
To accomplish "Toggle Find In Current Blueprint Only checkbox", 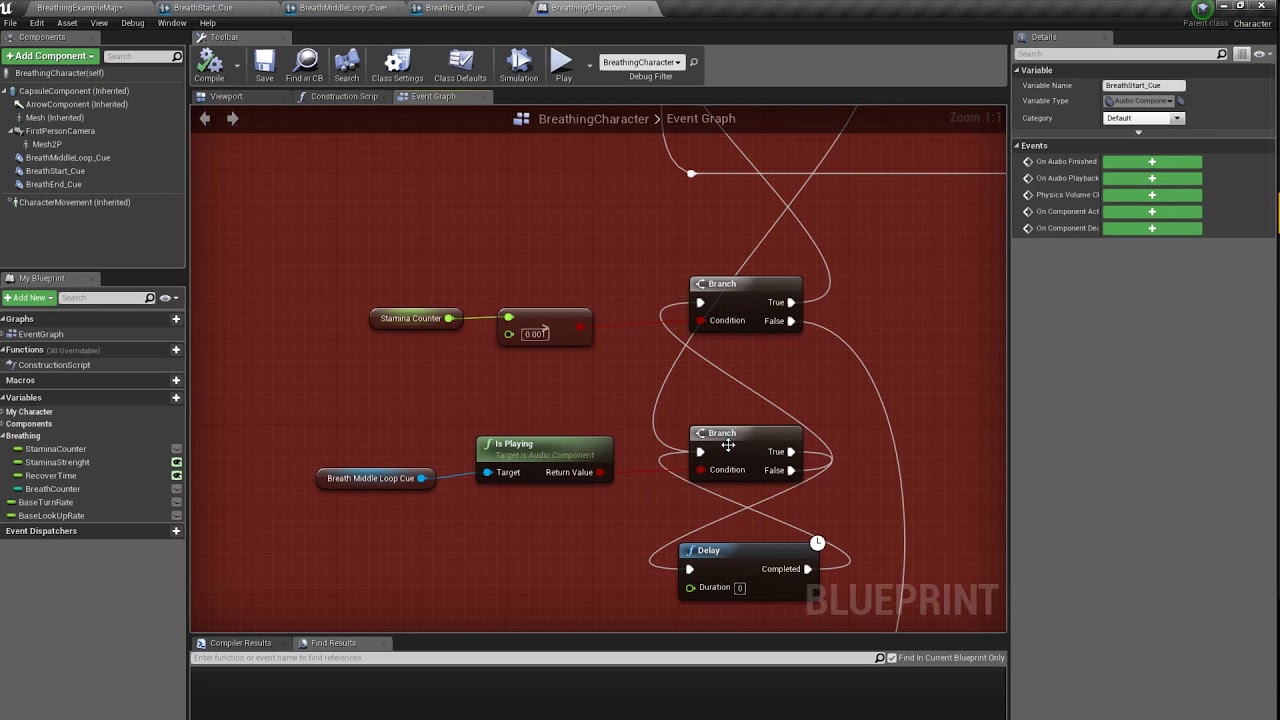I will click(x=892, y=658).
